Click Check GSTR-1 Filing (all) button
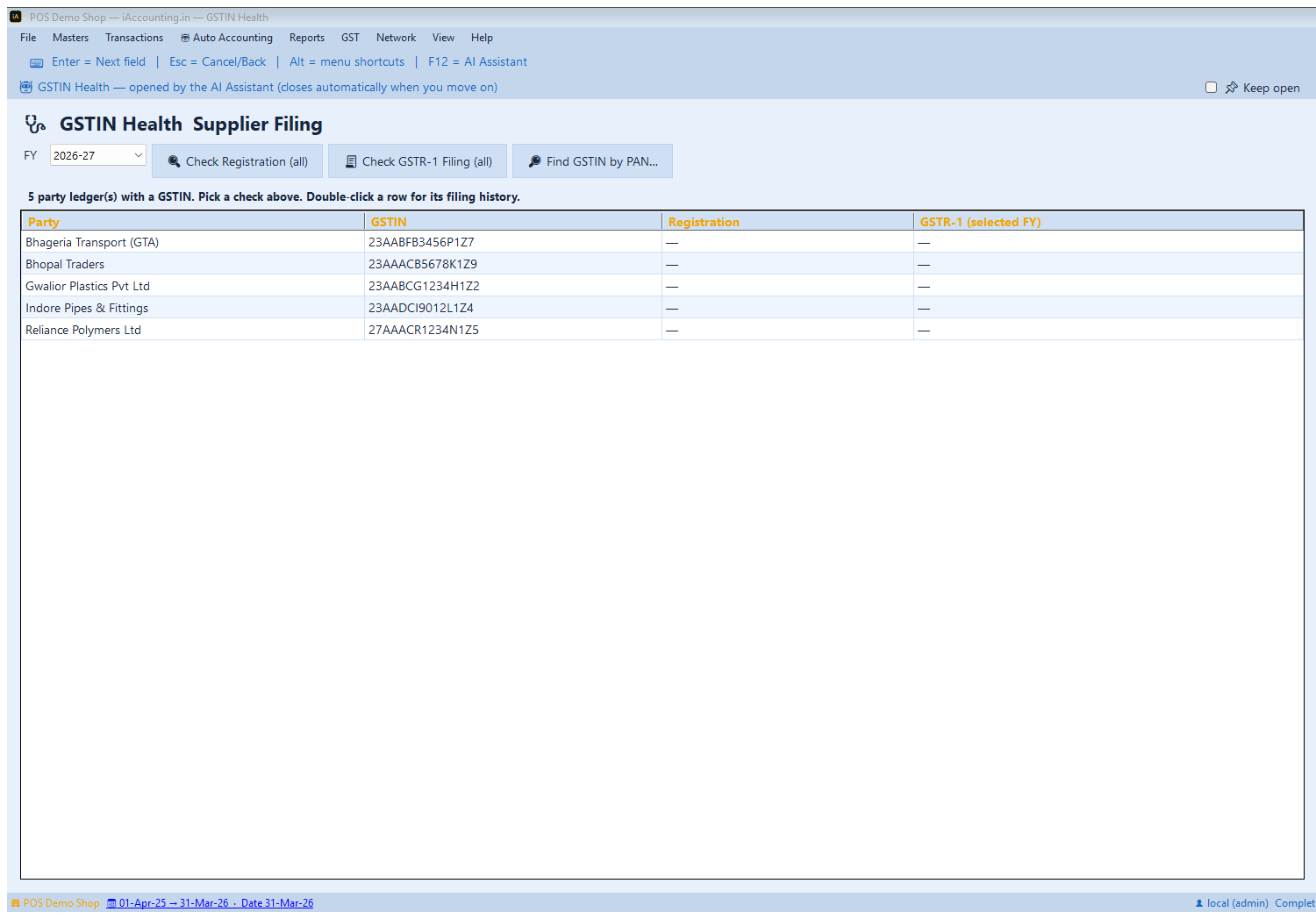The width and height of the screenshot is (1316, 919). [418, 161]
